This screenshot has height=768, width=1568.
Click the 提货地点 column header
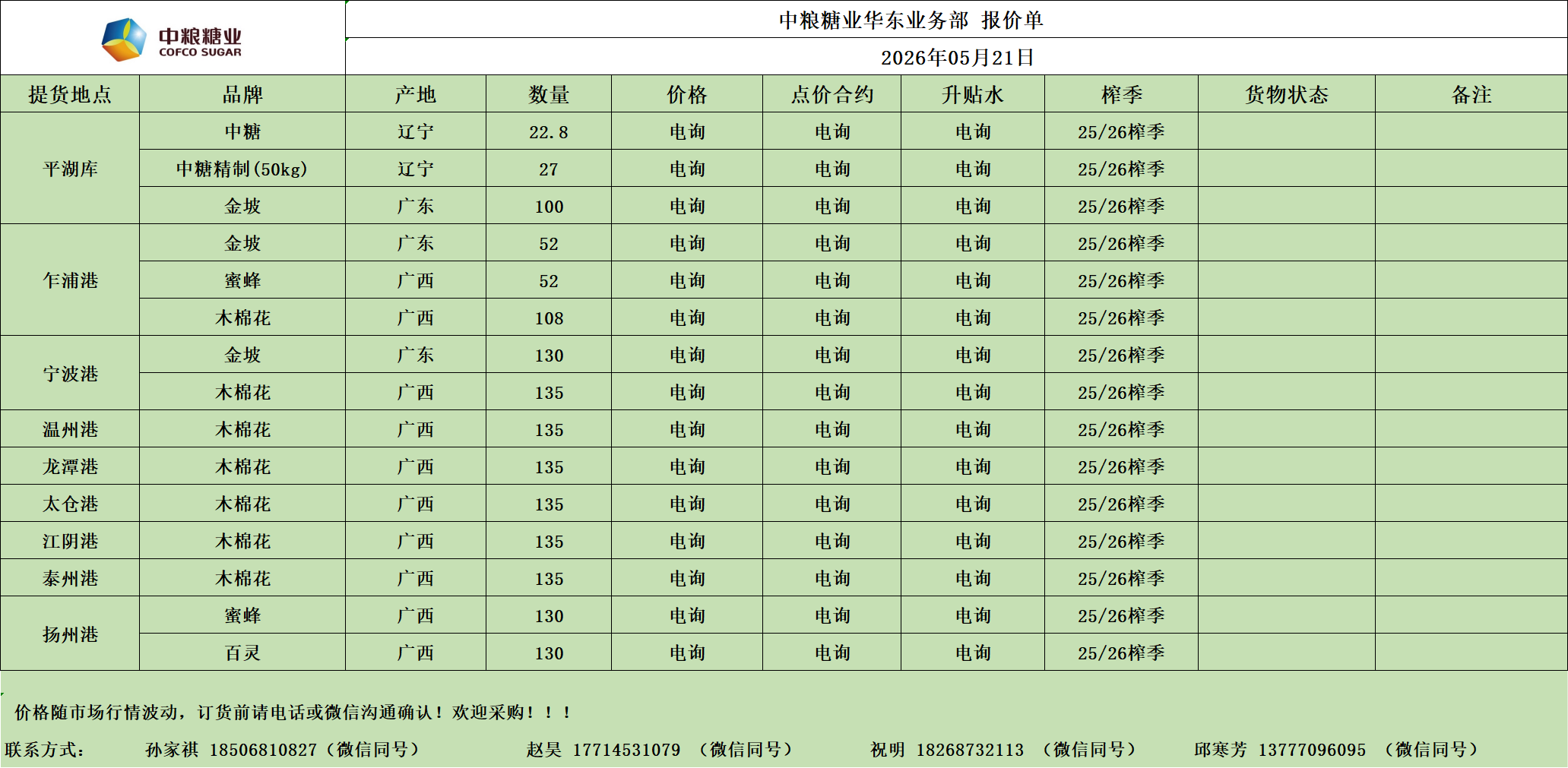(x=70, y=94)
